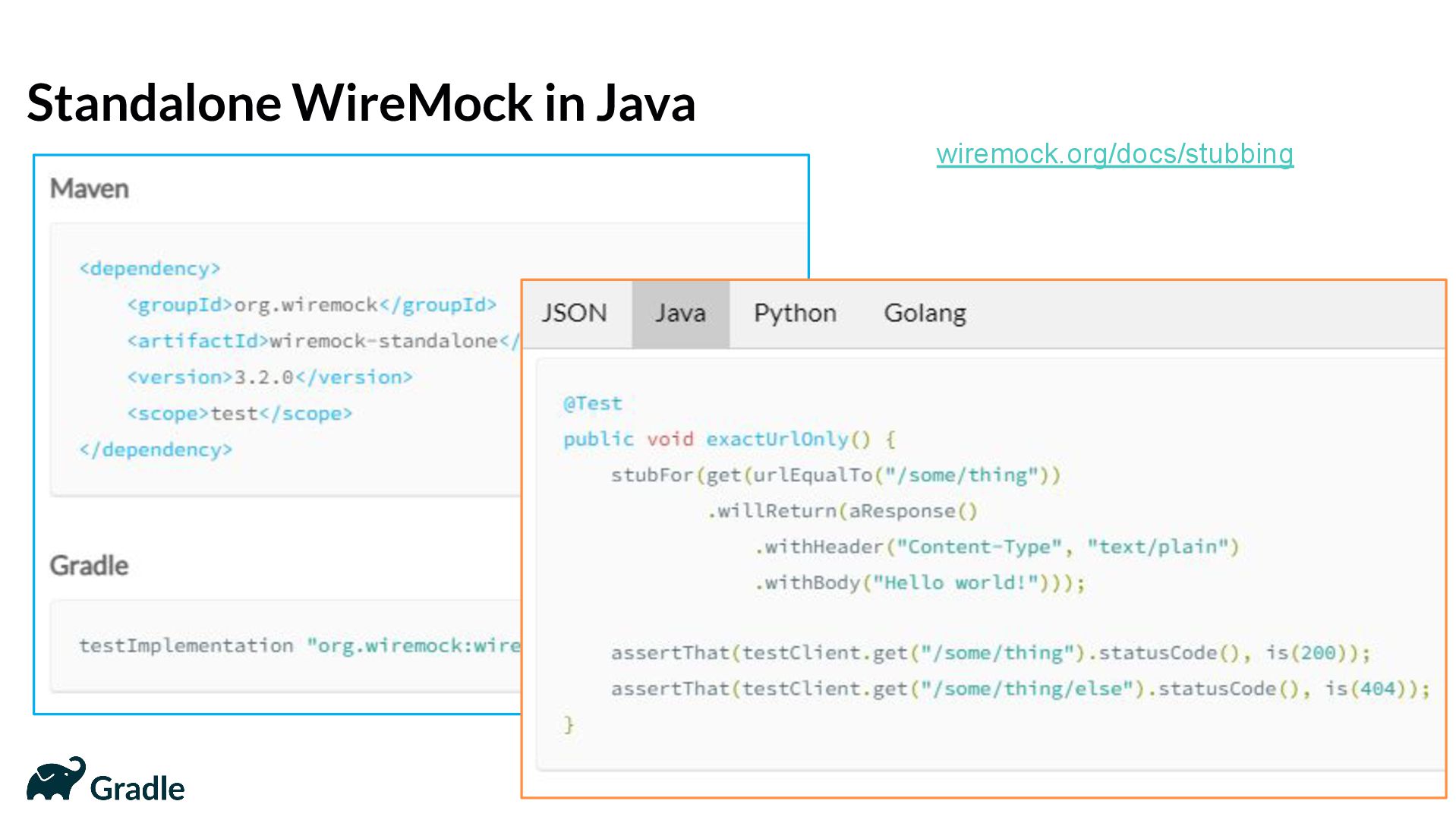This screenshot has width=1456, height=820.
Task: Click the scope test line
Action: [240, 414]
